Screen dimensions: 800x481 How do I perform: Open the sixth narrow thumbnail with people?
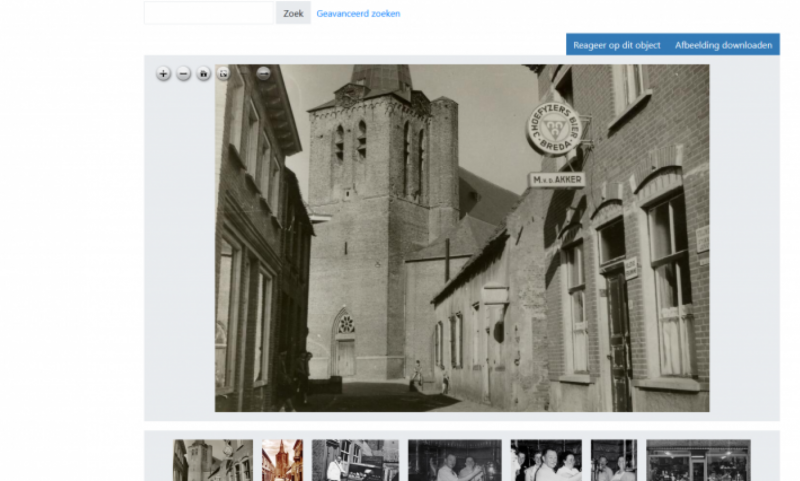point(613,461)
